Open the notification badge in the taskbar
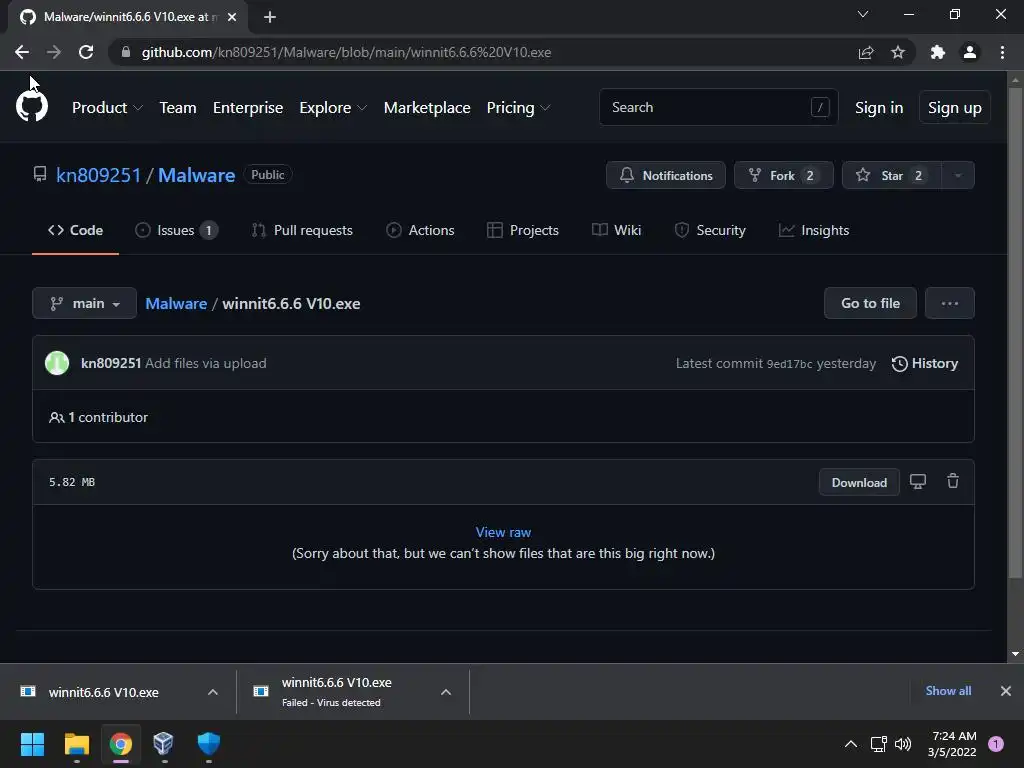1024x768 pixels. pos(996,744)
